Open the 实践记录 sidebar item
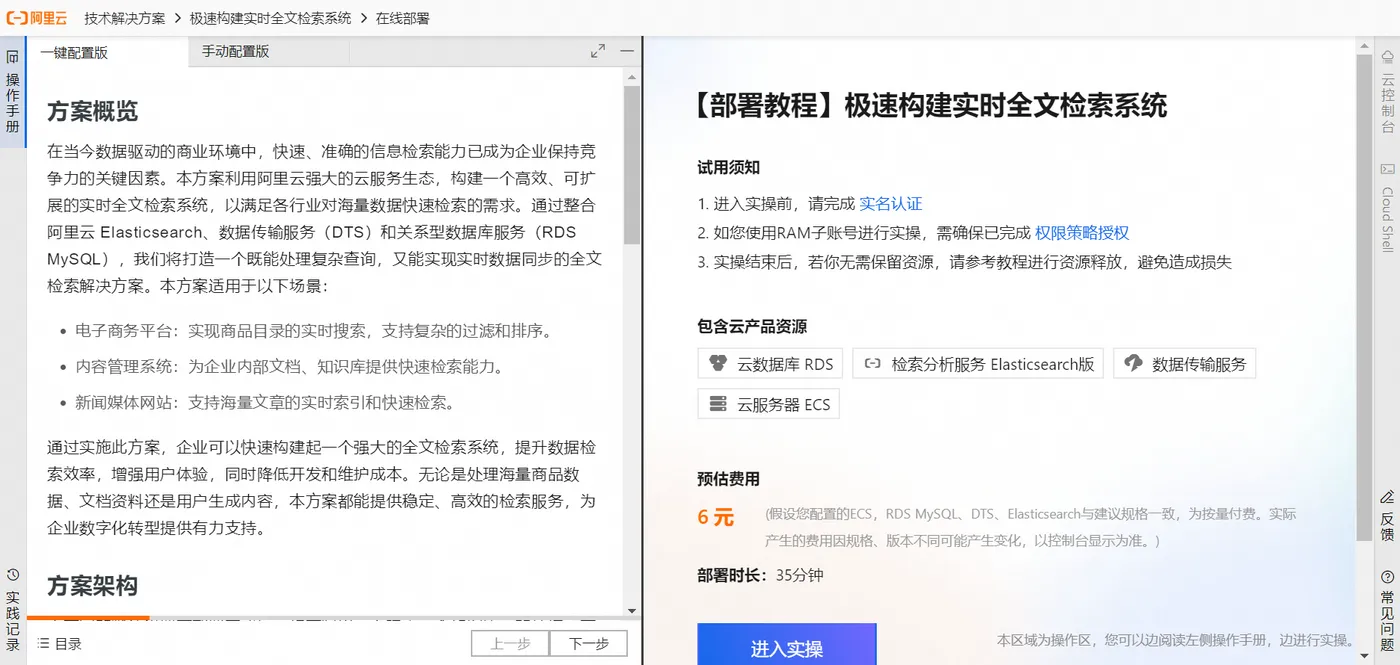This screenshot has height=665, width=1400. pyautogui.click(x=13, y=609)
